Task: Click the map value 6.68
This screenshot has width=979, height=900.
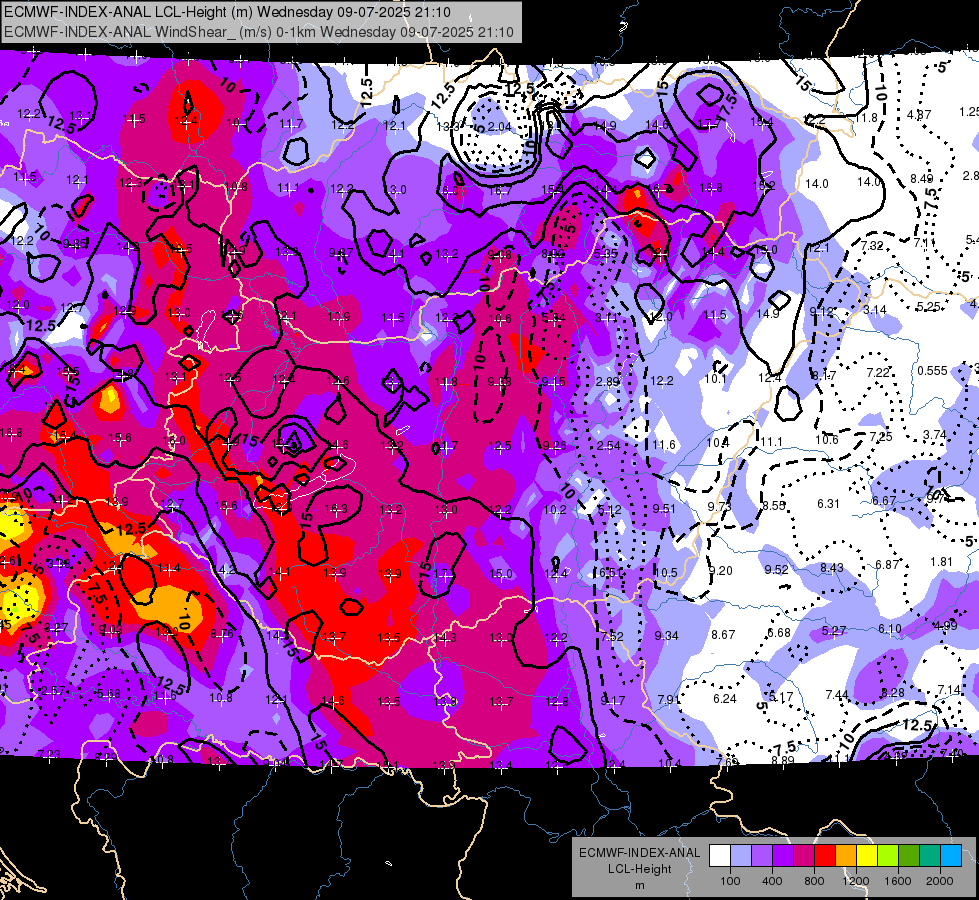Action: pyautogui.click(x=779, y=633)
